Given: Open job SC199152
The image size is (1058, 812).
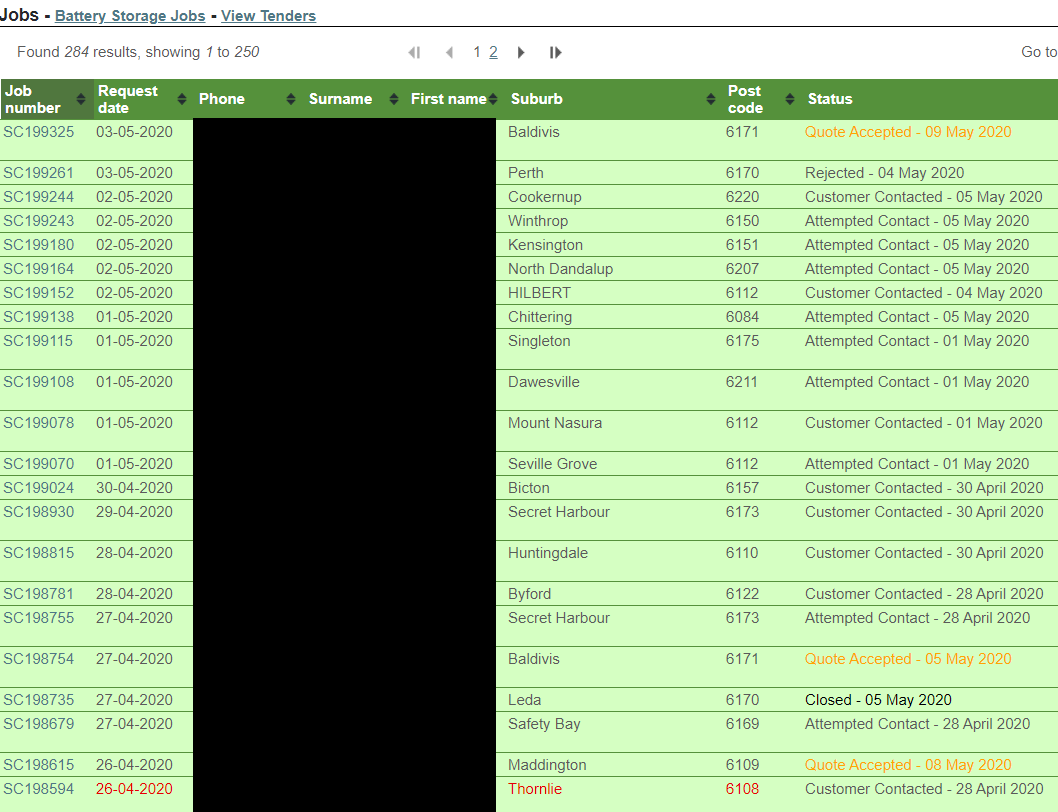Looking at the screenshot, I should [38, 293].
